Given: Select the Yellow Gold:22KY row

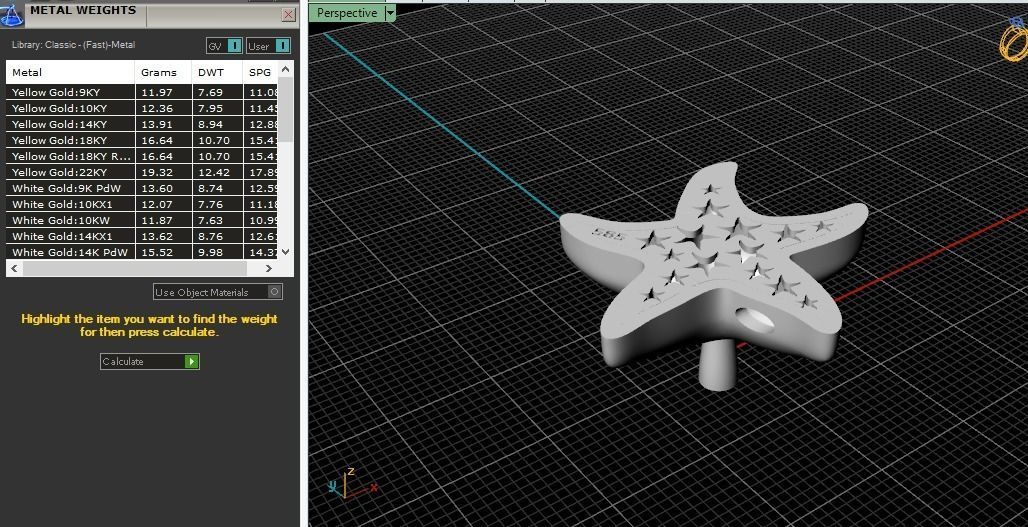Looking at the screenshot, I should 142,172.
